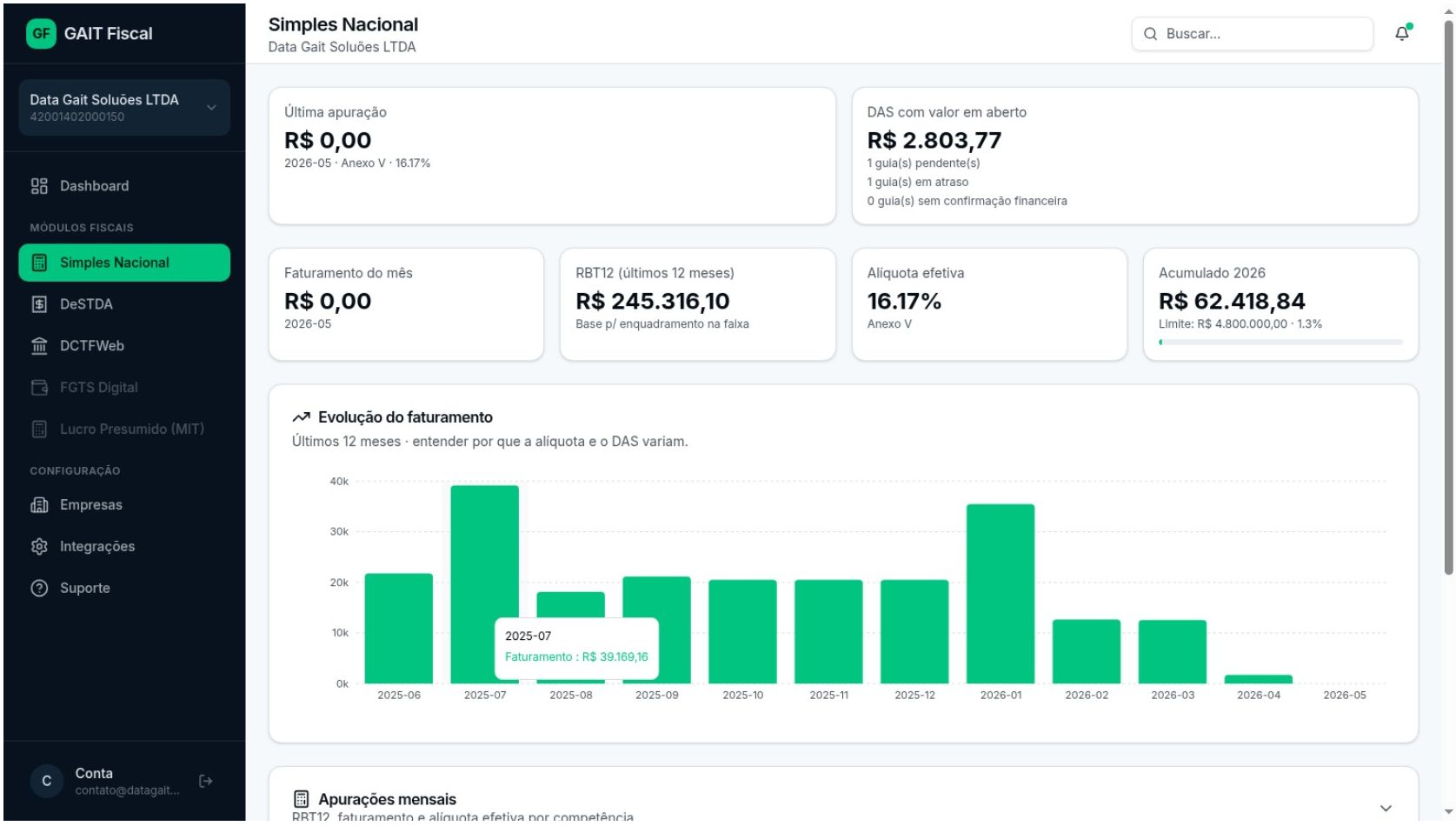Click the DeSTDA receipt icon
Image resolution: width=1456 pixels, height=826 pixels.
(x=39, y=304)
